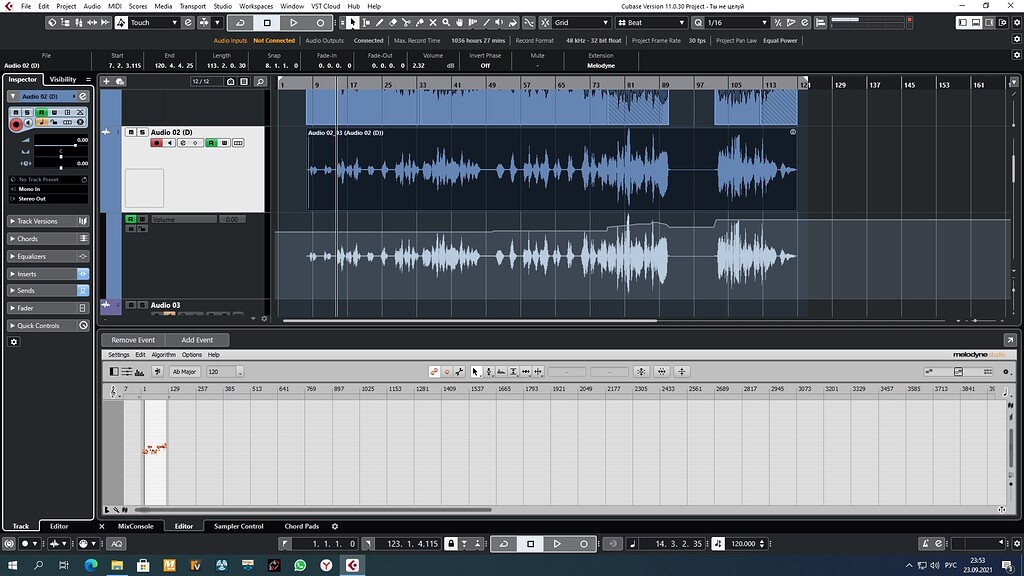This screenshot has width=1024, height=576.
Task: Select the Mute X tool
Action: pyautogui.click(x=432, y=22)
